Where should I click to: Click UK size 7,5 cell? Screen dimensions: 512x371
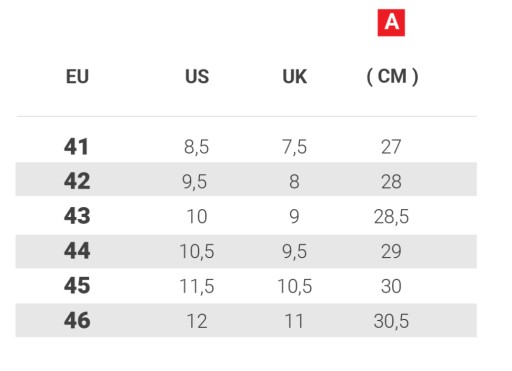[x=294, y=147]
